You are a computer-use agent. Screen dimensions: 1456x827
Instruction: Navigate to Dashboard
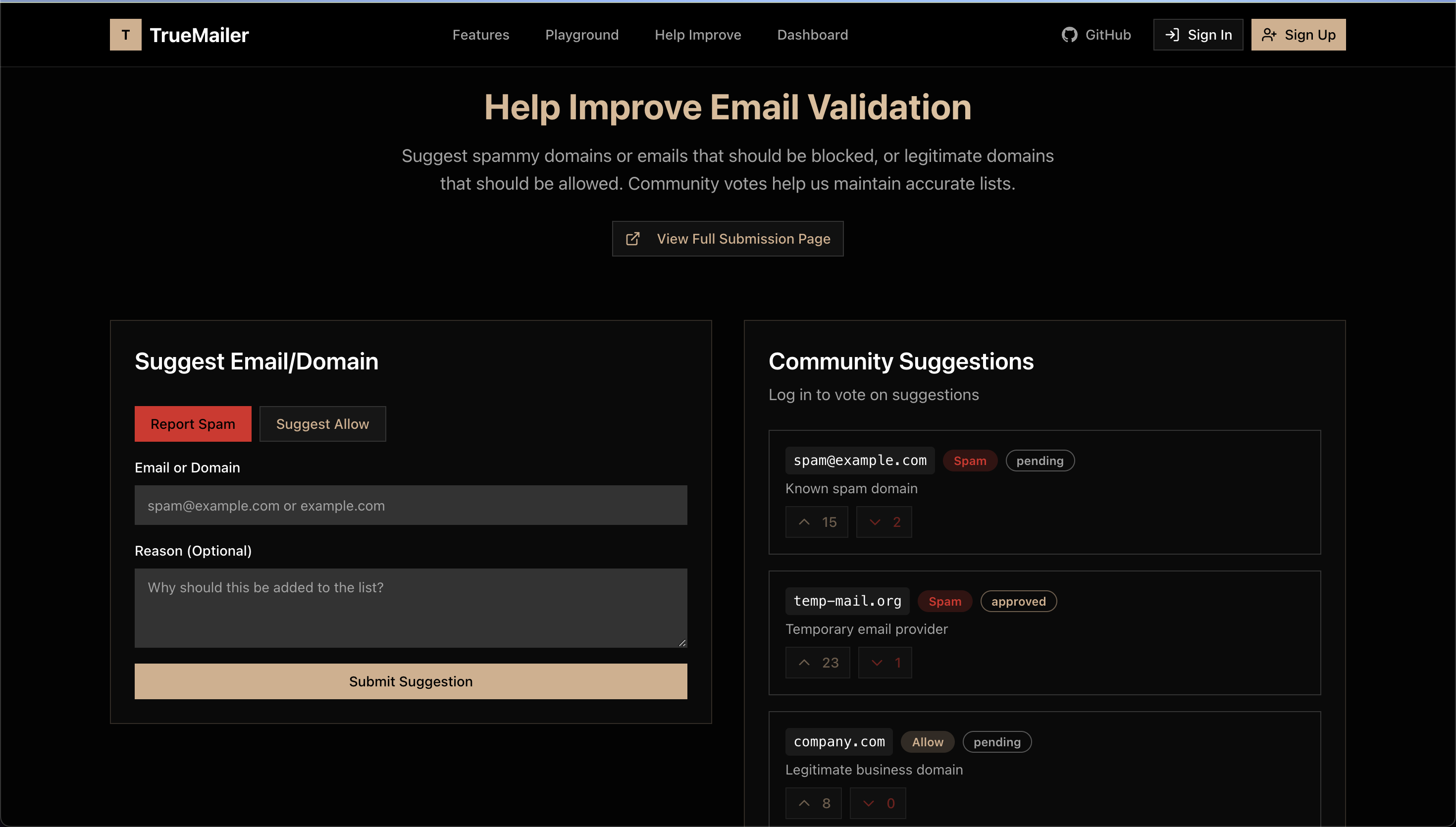[x=812, y=35]
